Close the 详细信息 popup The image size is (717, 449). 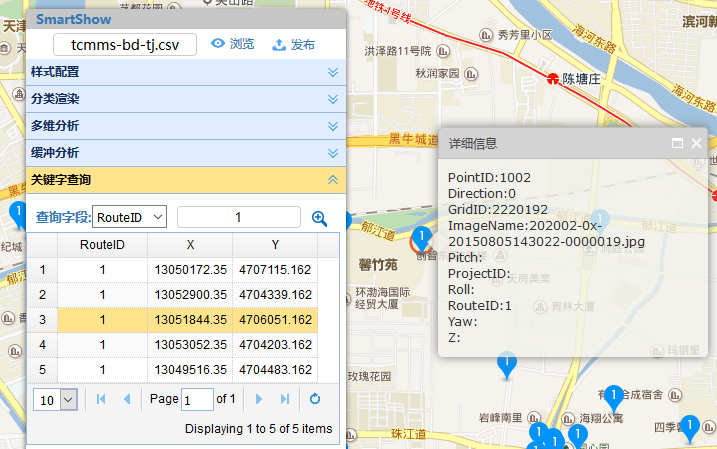pos(696,144)
